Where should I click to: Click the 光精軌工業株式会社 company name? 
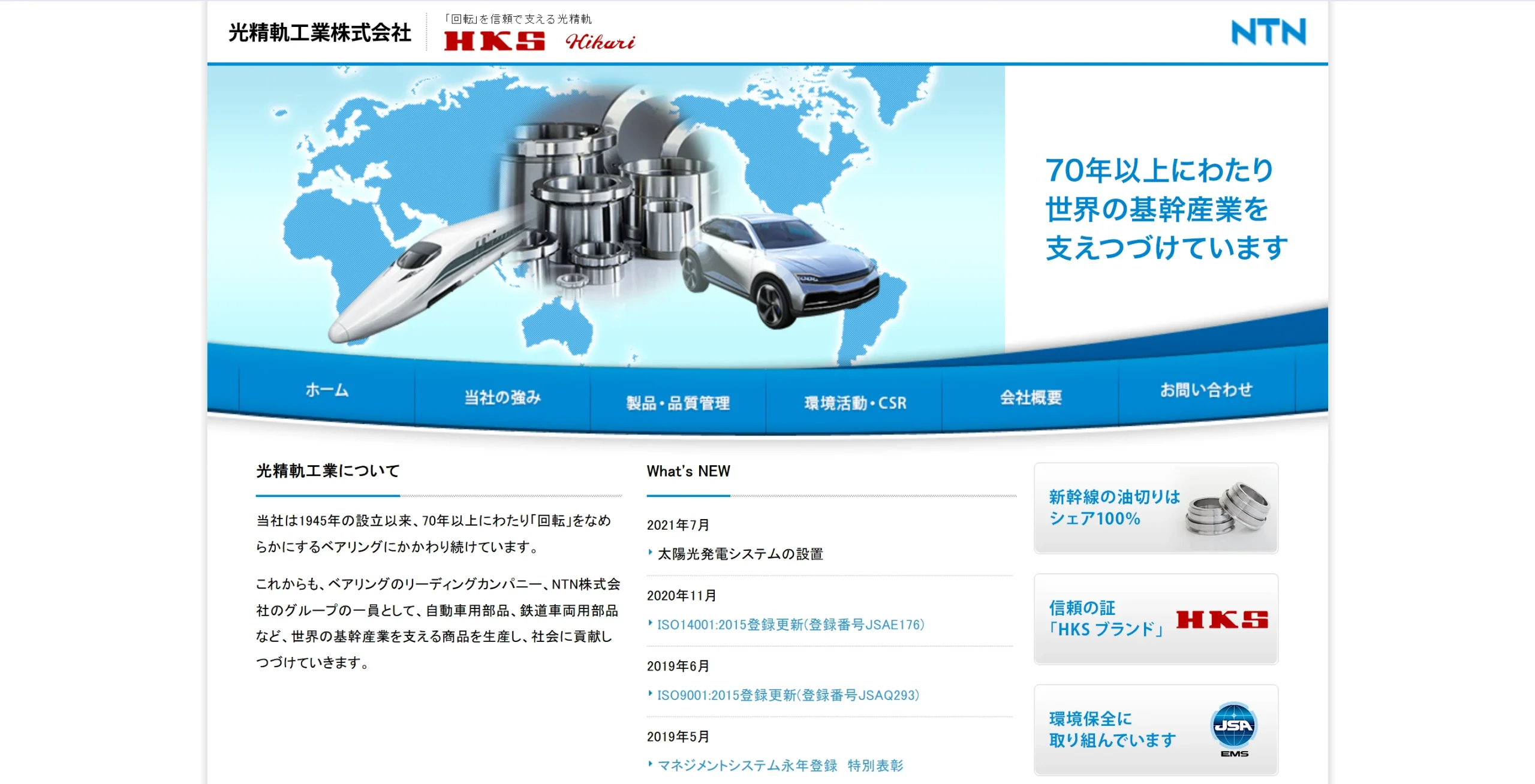click(320, 32)
